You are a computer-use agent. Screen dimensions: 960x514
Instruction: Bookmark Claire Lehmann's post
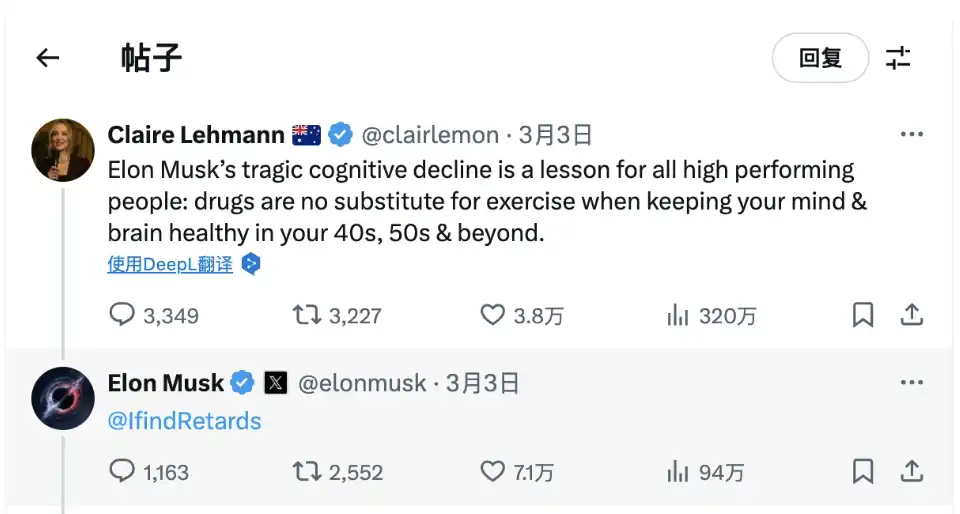tap(862, 316)
